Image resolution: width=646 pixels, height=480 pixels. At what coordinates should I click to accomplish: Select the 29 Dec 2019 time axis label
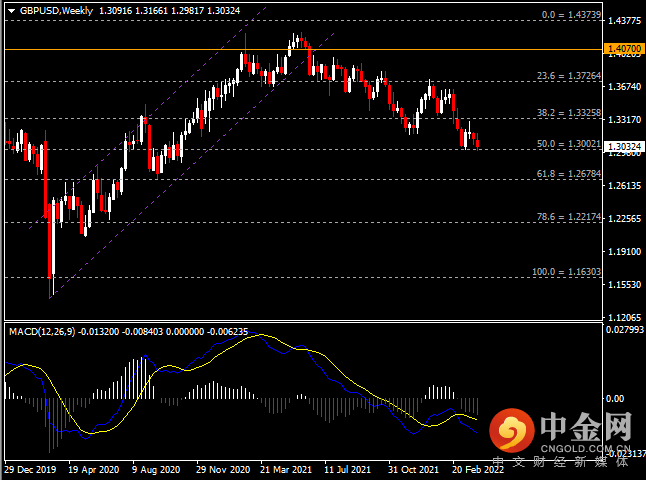tap(31, 468)
